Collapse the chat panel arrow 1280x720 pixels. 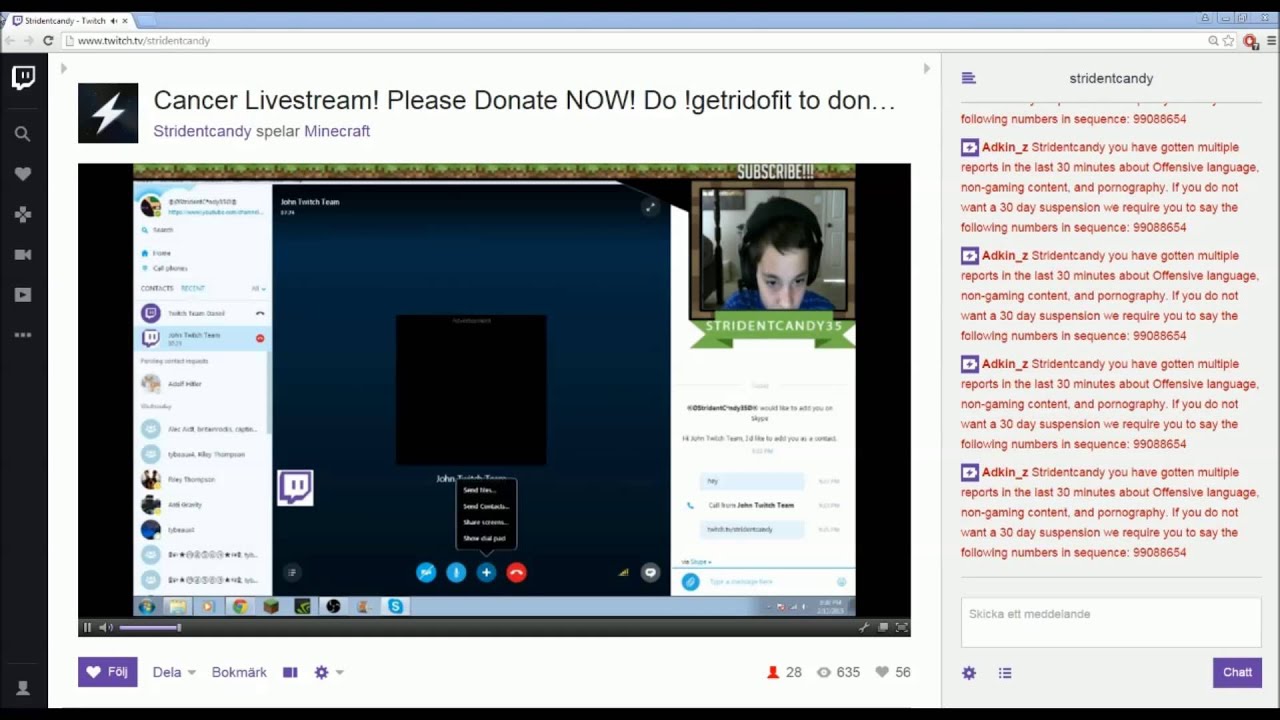[926, 69]
